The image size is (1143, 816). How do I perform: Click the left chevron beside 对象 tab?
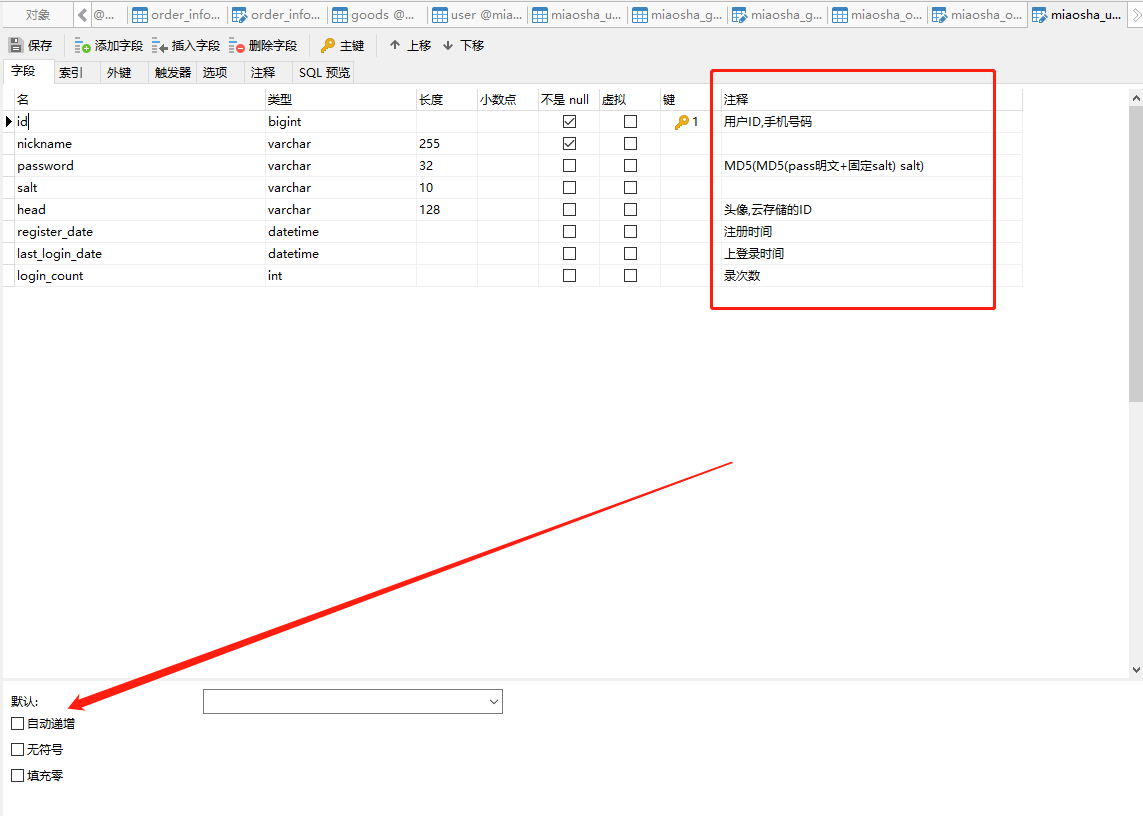[82, 15]
